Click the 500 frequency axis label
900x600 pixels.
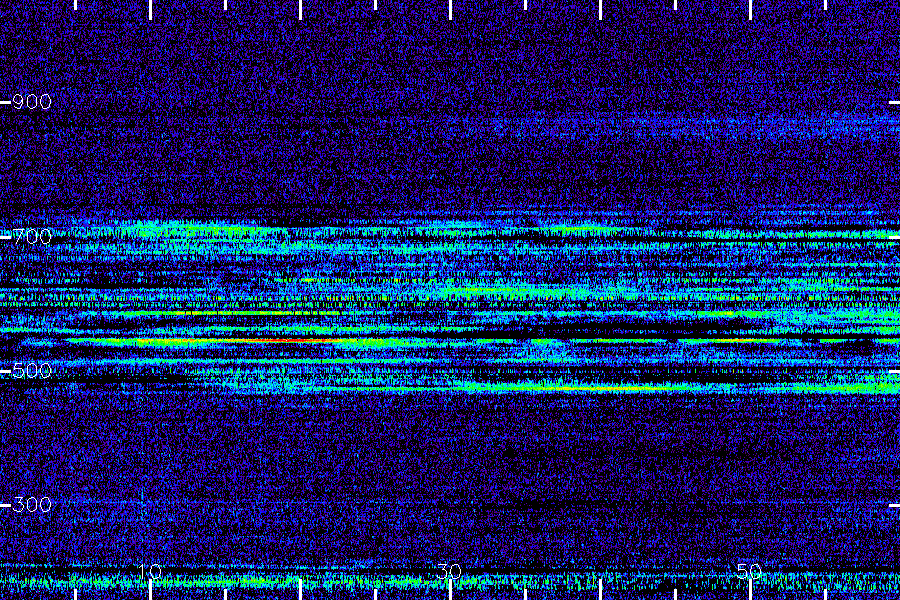pos(32,371)
